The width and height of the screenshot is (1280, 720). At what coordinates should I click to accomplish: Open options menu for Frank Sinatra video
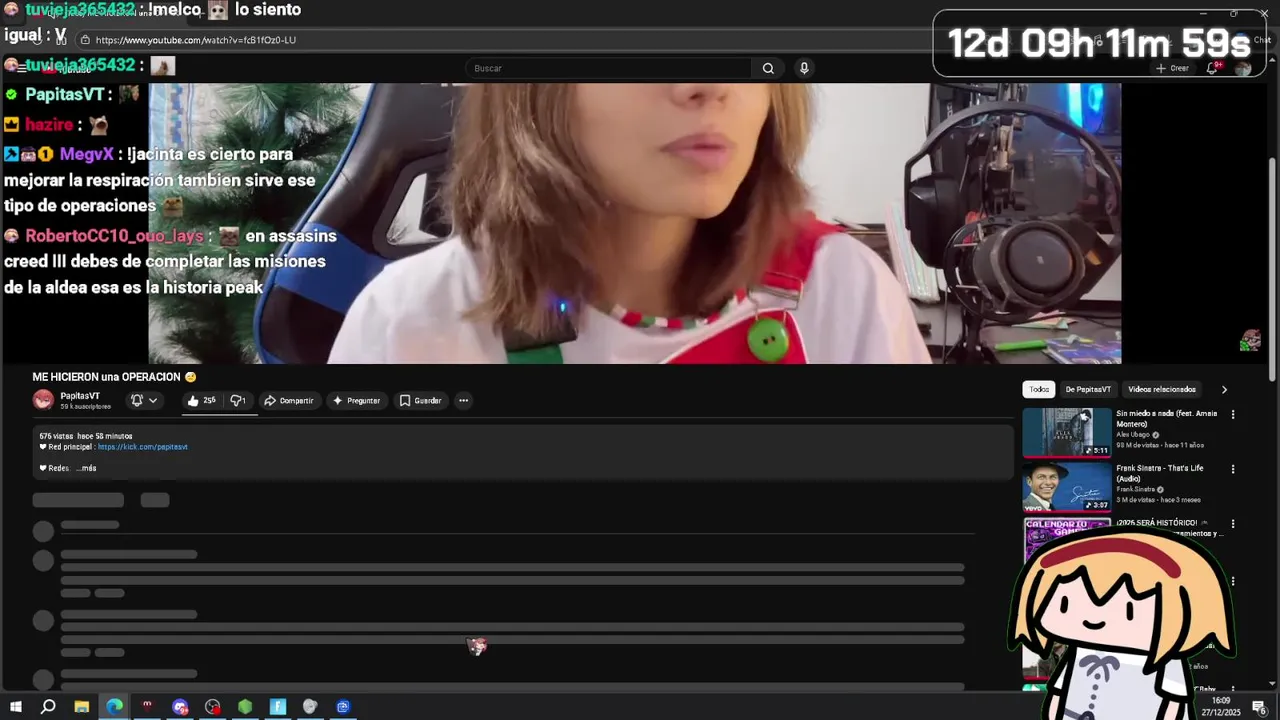1233,469
